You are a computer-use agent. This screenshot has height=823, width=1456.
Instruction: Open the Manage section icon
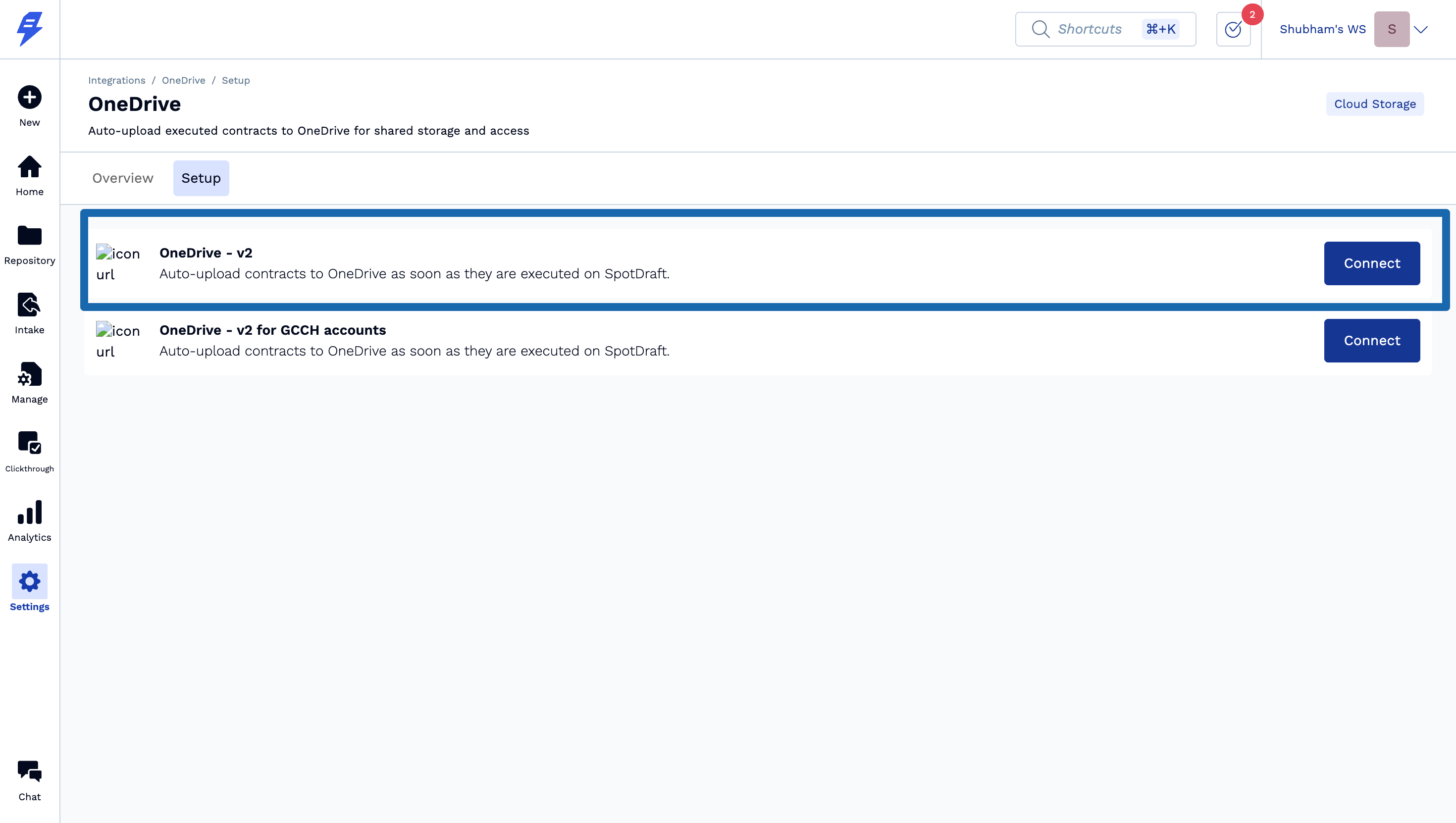click(29, 374)
